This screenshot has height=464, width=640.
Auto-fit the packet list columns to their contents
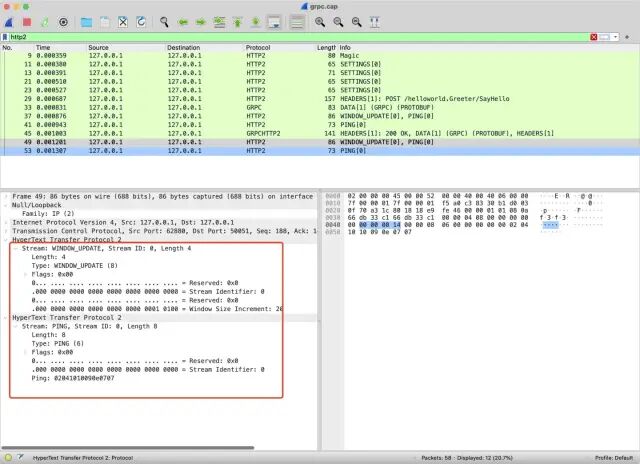375,22
